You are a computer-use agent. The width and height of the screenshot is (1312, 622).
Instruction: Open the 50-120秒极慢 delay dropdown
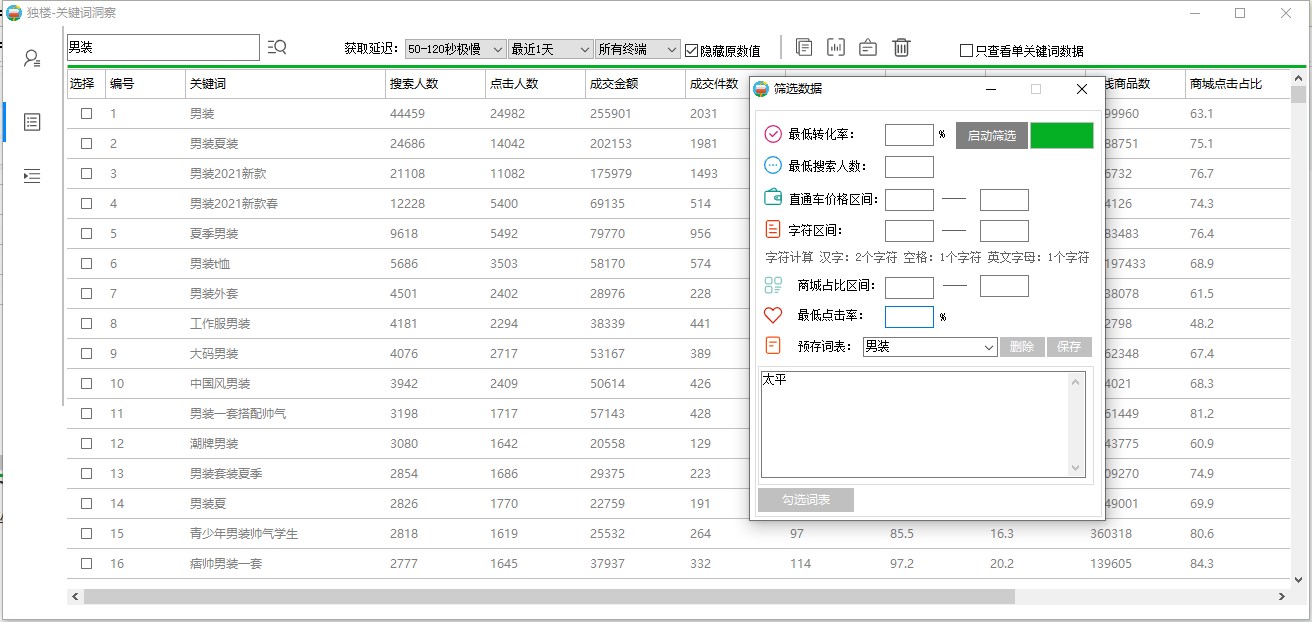(x=456, y=49)
